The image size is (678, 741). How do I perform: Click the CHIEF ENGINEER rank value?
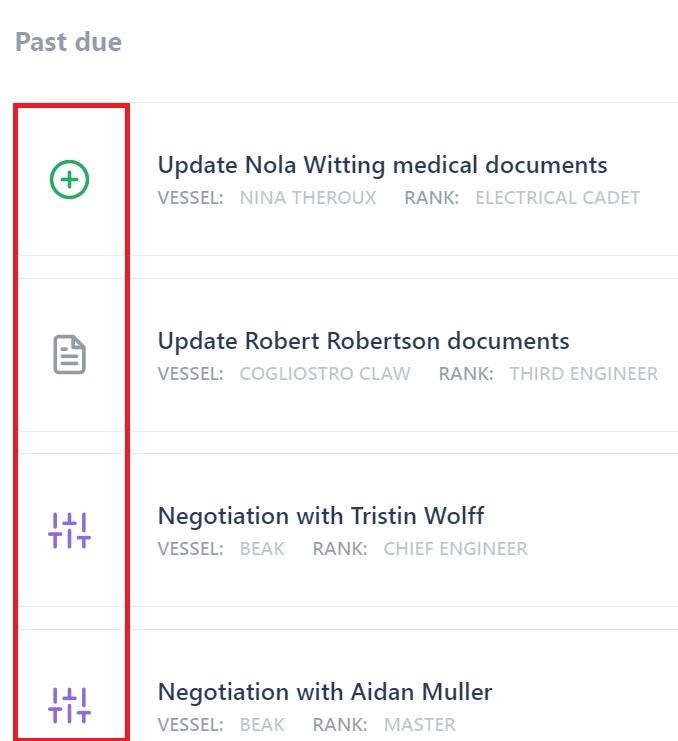click(x=455, y=549)
